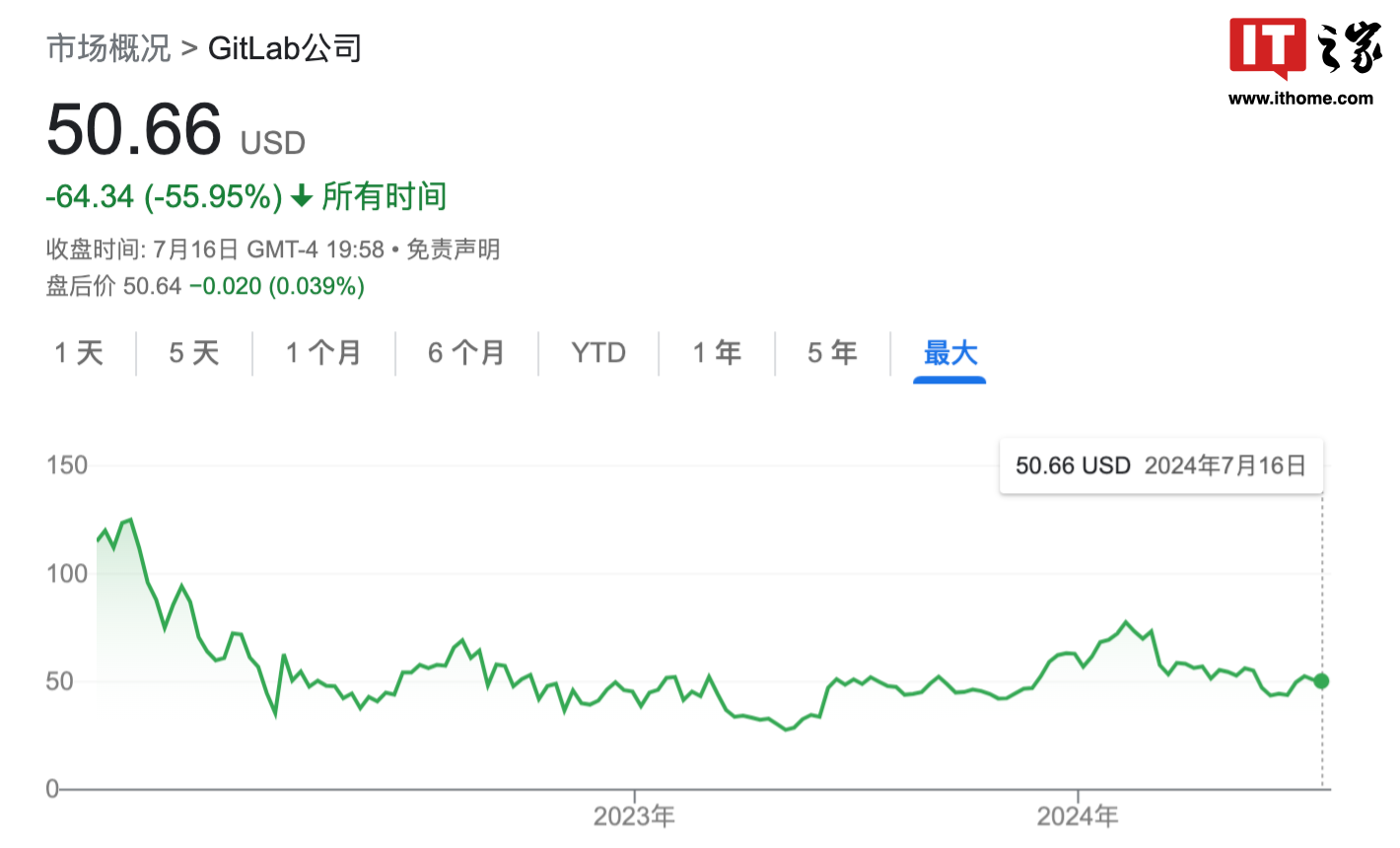1400x848 pixels.
Task: Open the 免责声明 disclaimer link
Action: [x=454, y=249]
